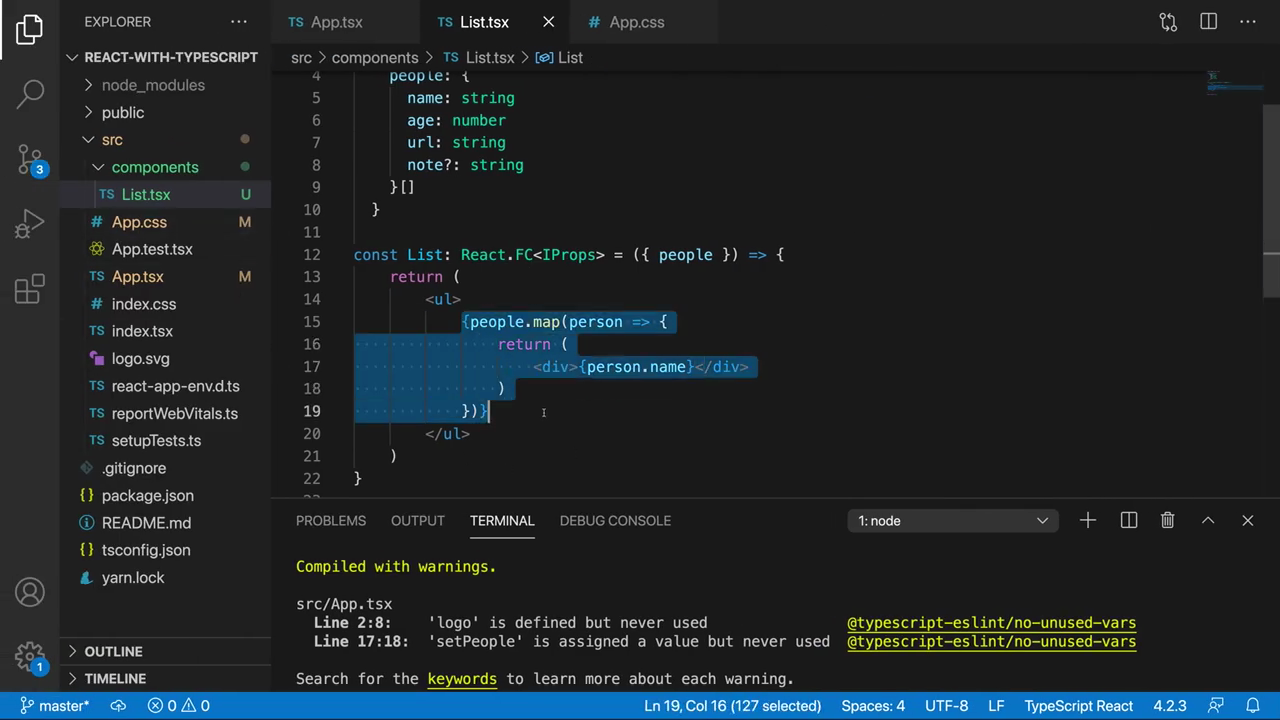Open the Explorer view in activity bar
The height and width of the screenshot is (720, 1280).
(30, 30)
